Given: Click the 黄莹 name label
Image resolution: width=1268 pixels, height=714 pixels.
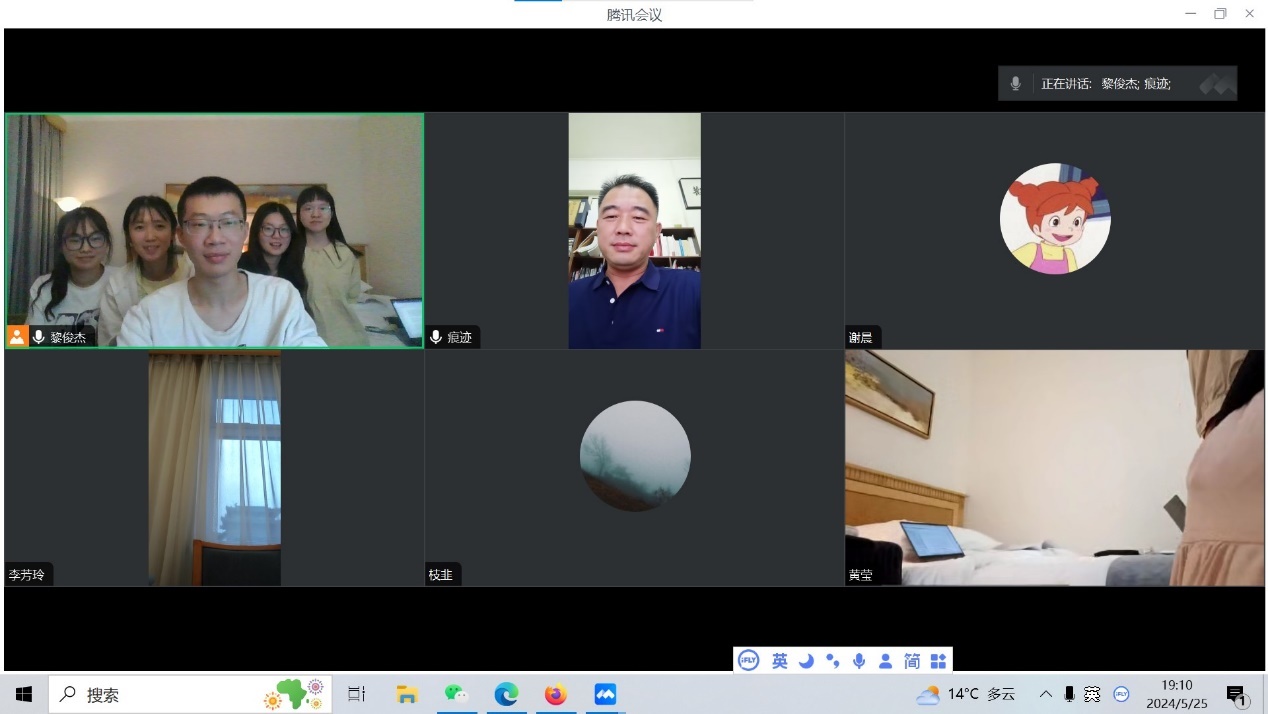Looking at the screenshot, I should 860,575.
